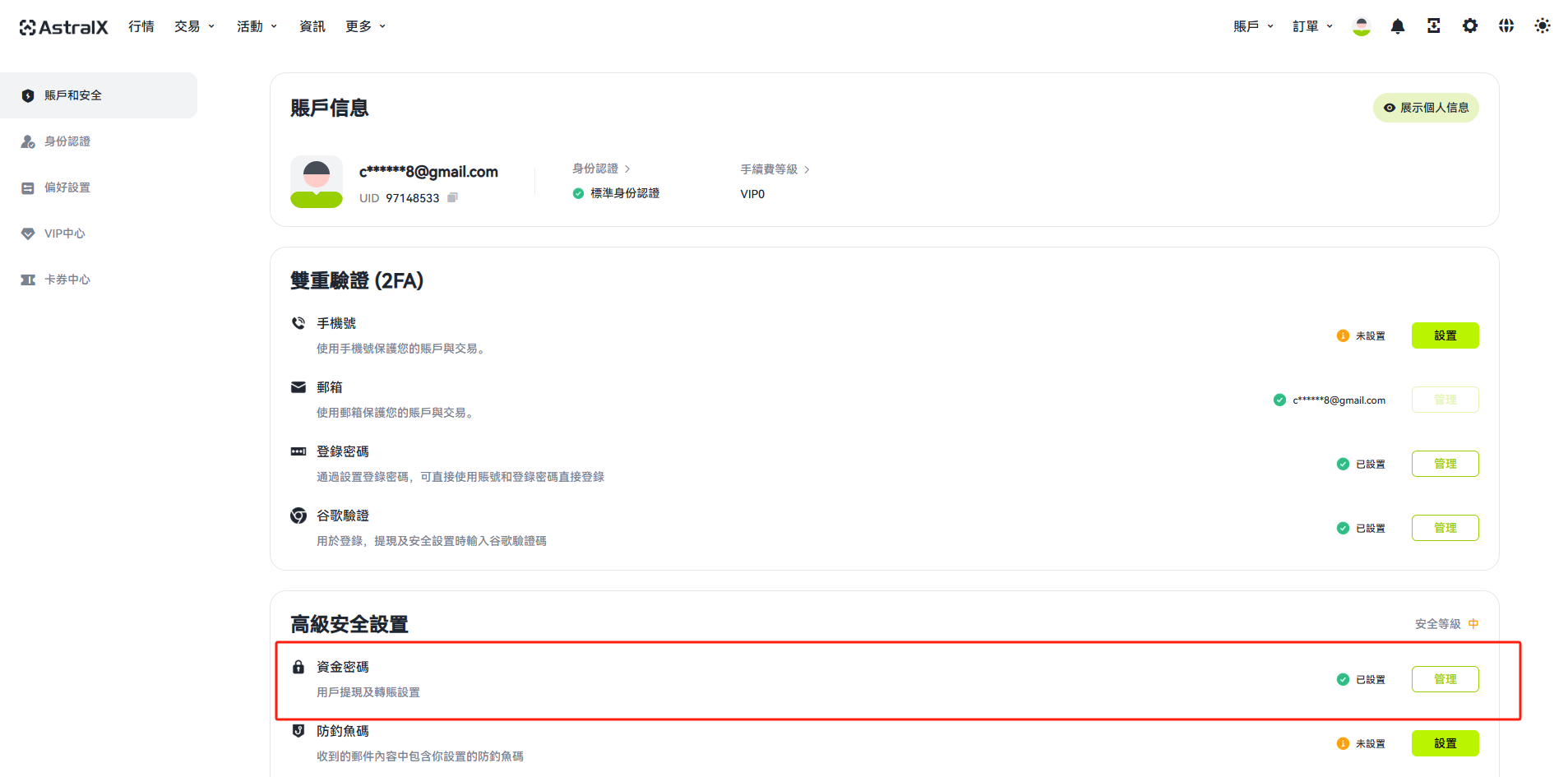Click the download app icon in header
The image size is (1568, 777).
[1433, 26]
